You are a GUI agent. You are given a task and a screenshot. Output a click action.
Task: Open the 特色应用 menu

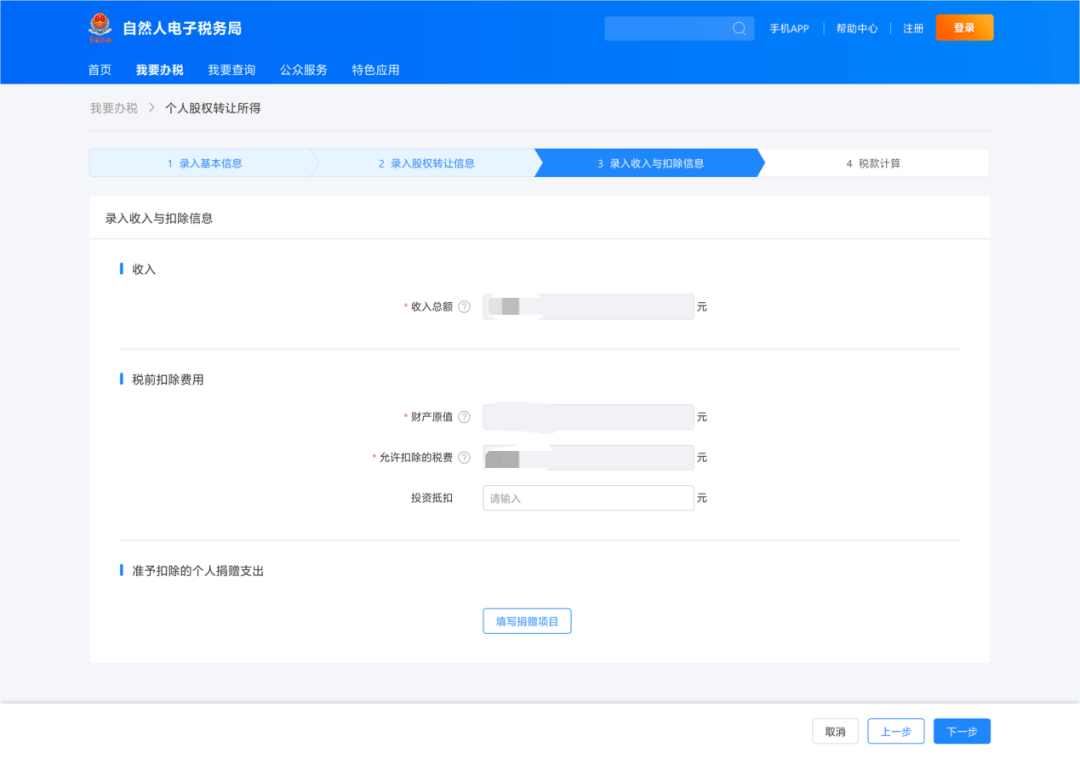pyautogui.click(x=374, y=70)
